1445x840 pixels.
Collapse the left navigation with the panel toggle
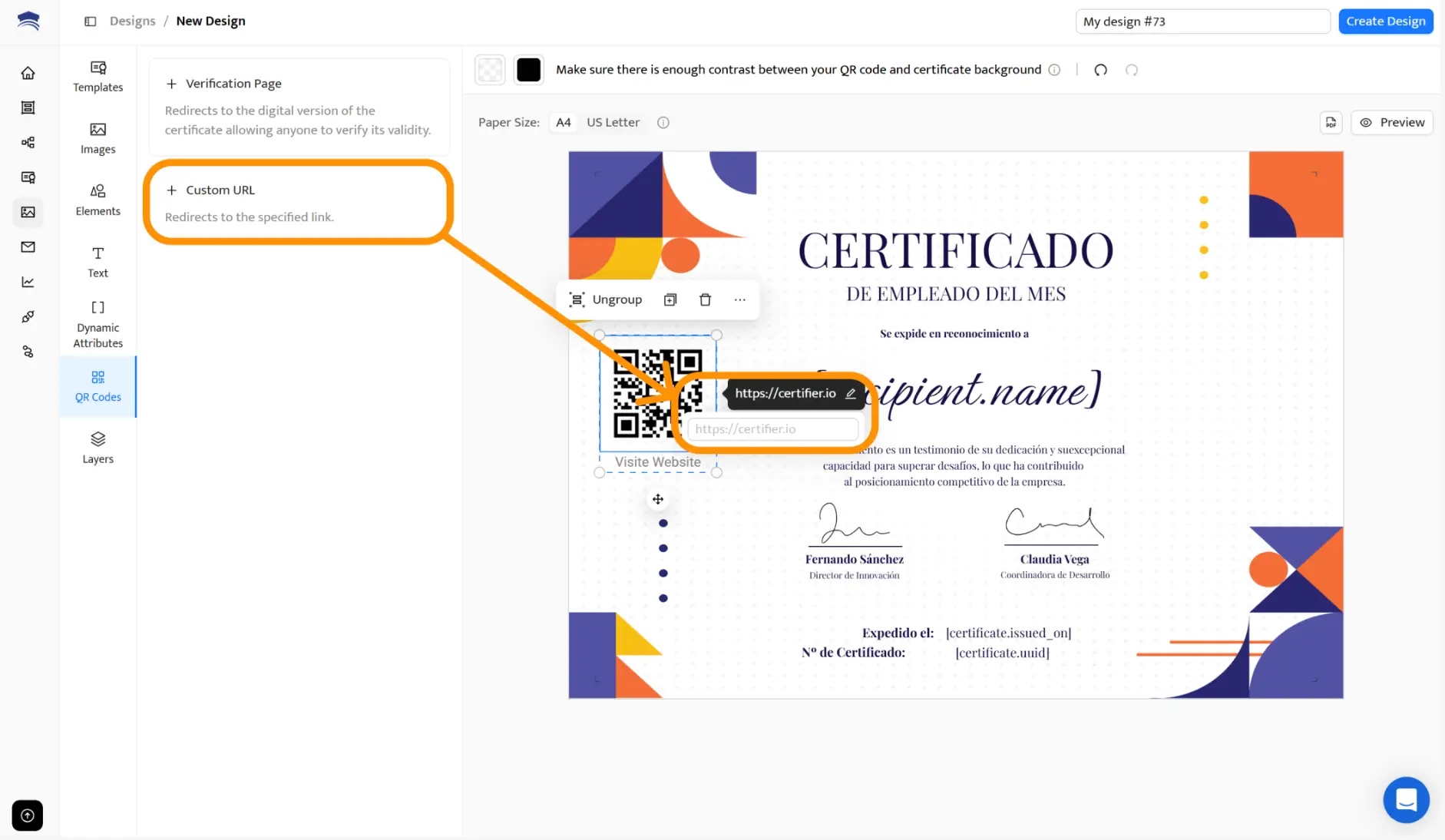[90, 21]
